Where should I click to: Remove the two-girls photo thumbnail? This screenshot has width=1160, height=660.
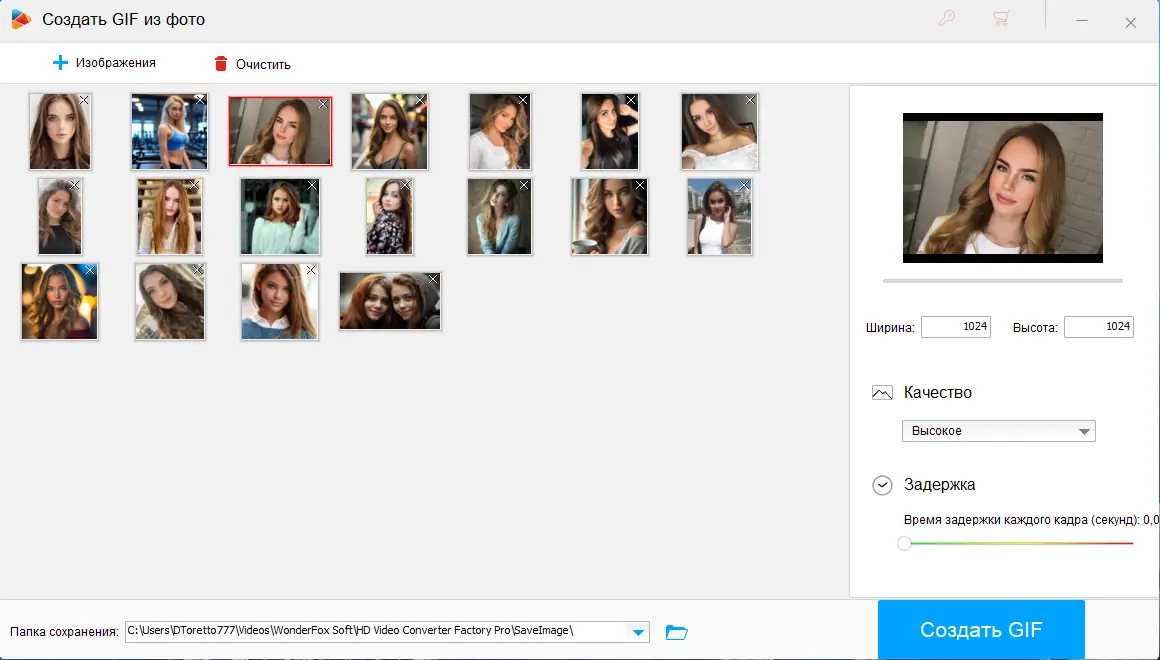[x=433, y=279]
